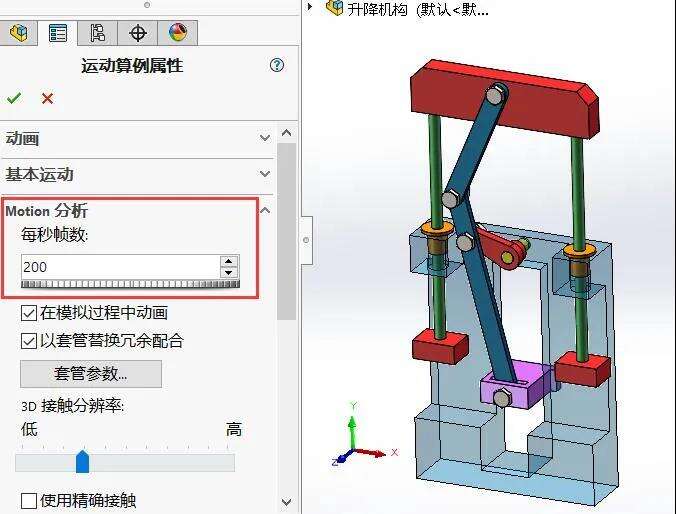Open the DisplayManager color ball tab
Viewport: 676px width, 514px height.
178,33
